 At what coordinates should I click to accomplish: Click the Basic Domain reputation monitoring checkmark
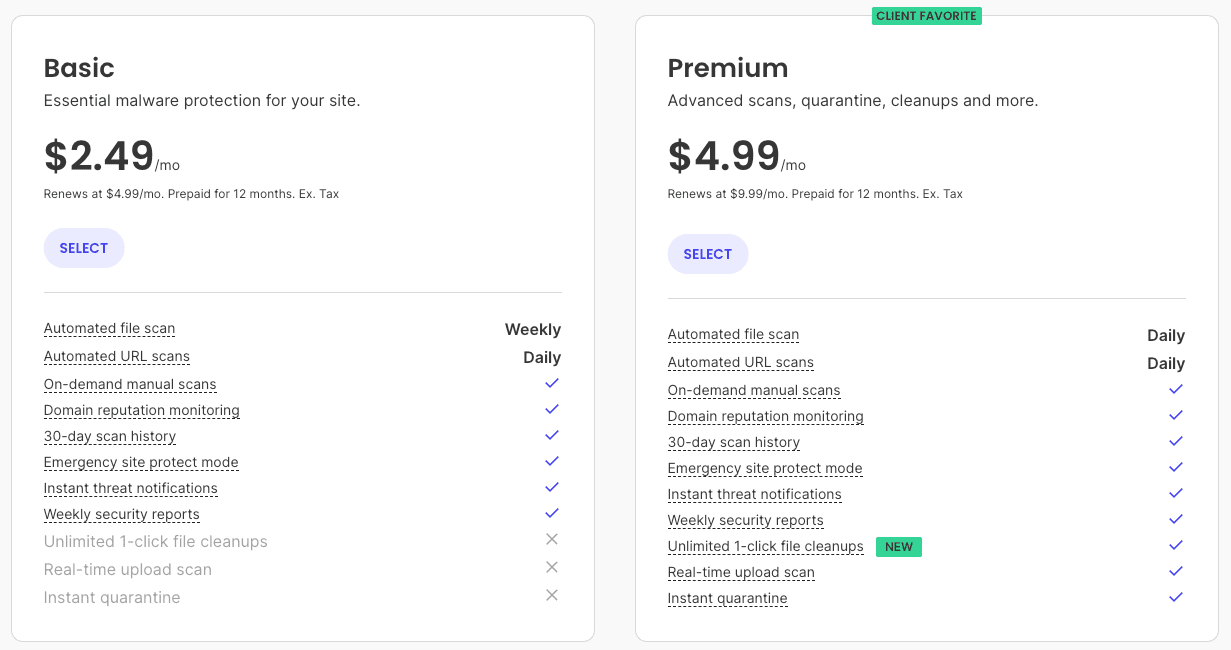[x=552, y=409]
